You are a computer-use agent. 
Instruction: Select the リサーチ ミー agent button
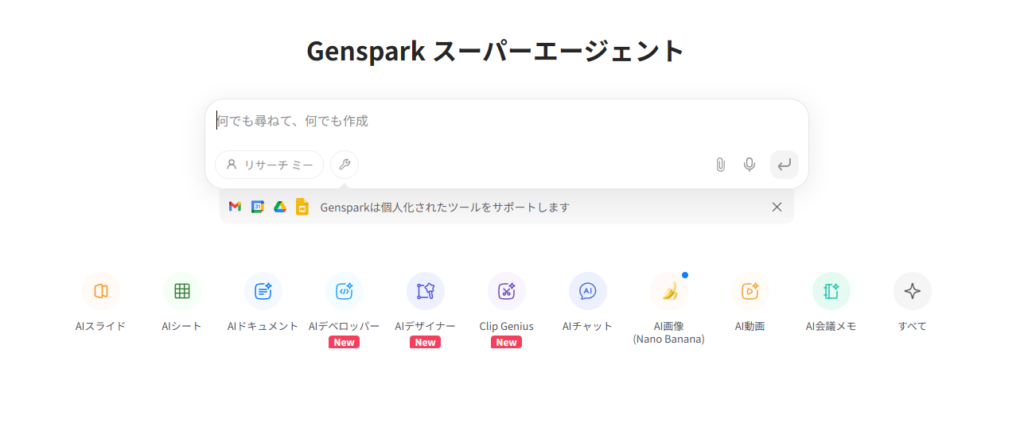269,164
